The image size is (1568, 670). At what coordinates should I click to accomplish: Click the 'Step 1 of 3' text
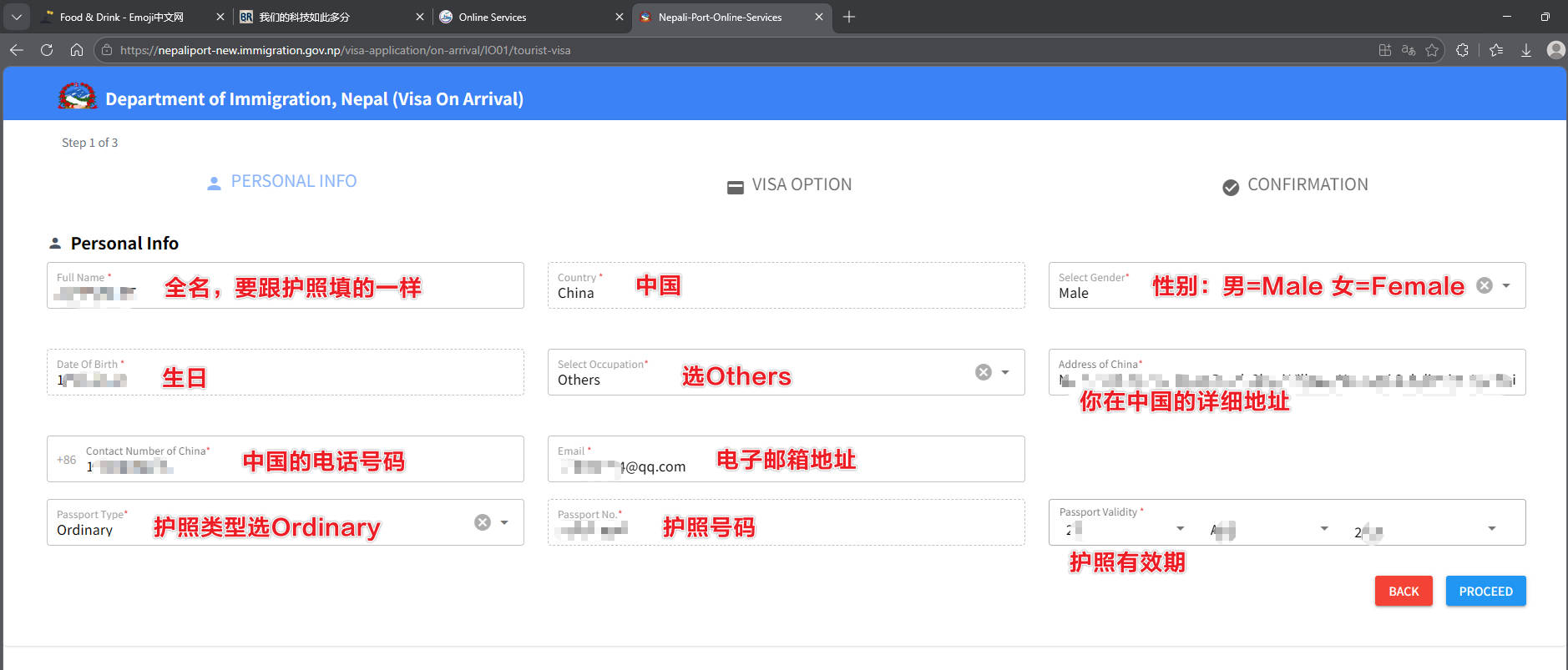click(x=89, y=143)
